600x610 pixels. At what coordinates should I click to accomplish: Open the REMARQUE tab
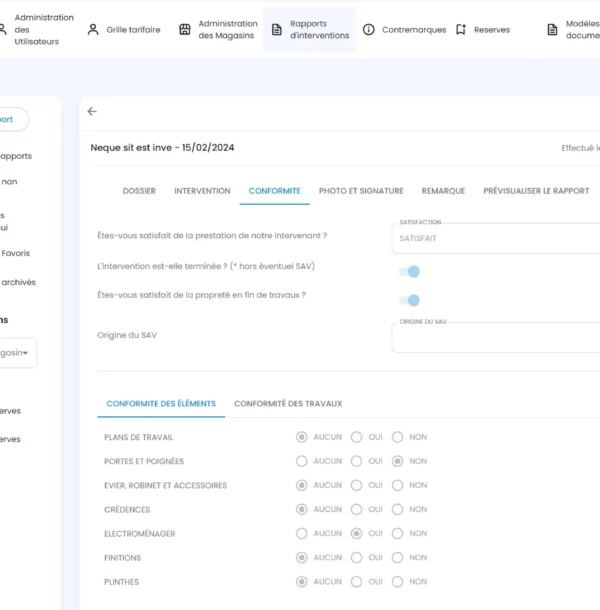click(x=443, y=191)
